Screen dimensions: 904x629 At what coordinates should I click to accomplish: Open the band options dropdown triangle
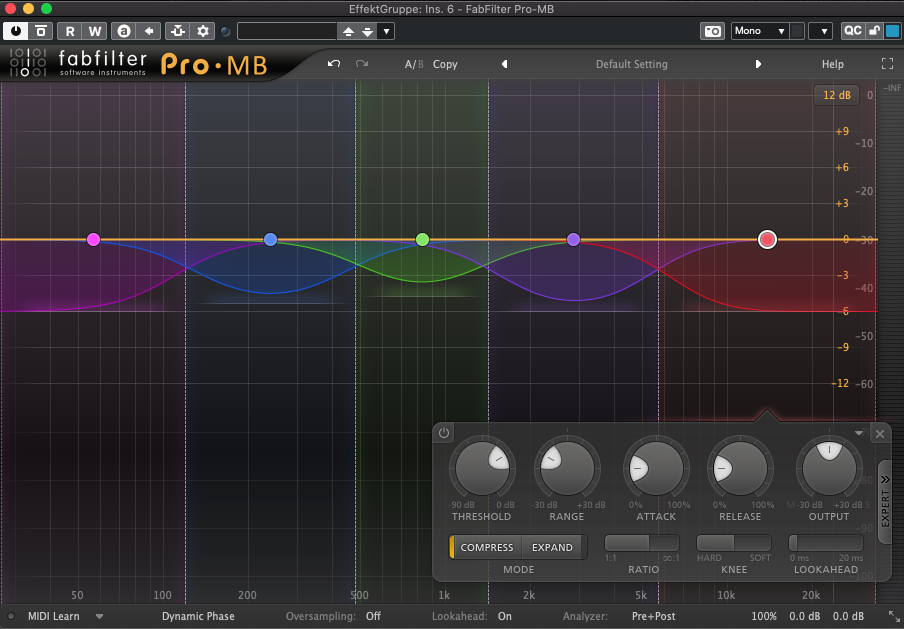[x=859, y=433]
